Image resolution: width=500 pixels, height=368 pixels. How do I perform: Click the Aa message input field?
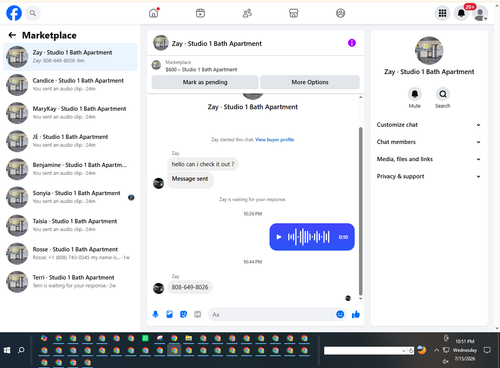(272, 314)
